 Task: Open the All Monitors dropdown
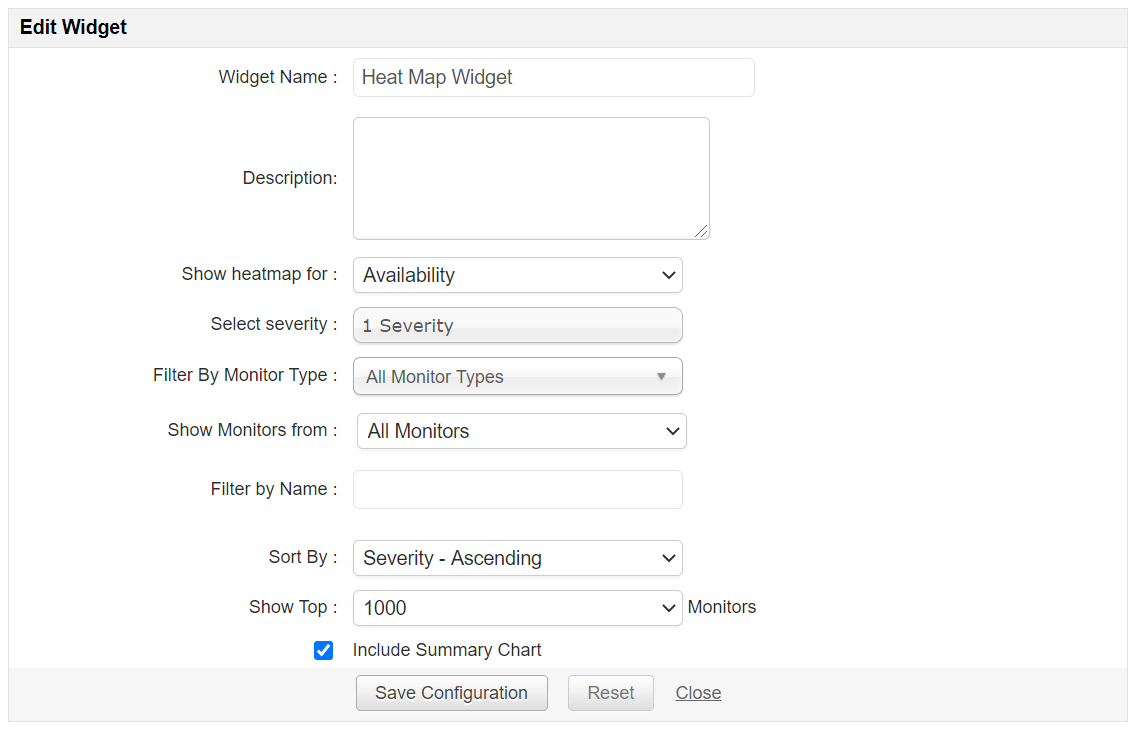pyautogui.click(x=521, y=430)
